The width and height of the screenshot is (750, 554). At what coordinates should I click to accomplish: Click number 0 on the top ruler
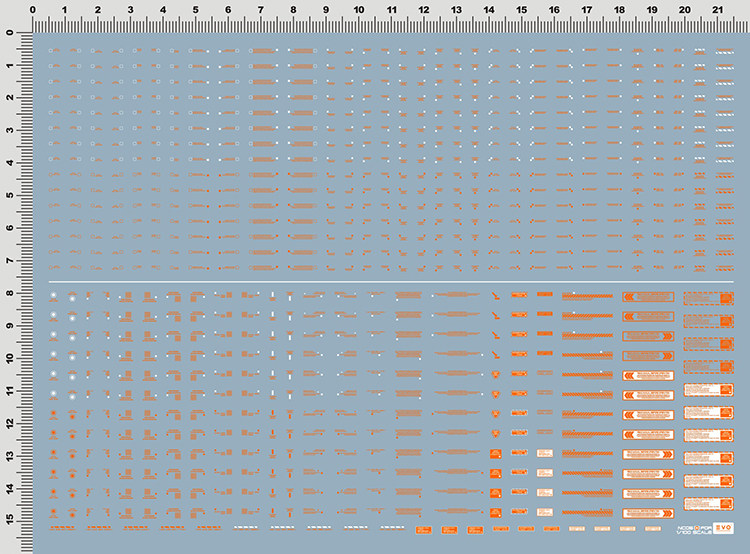coord(33,10)
